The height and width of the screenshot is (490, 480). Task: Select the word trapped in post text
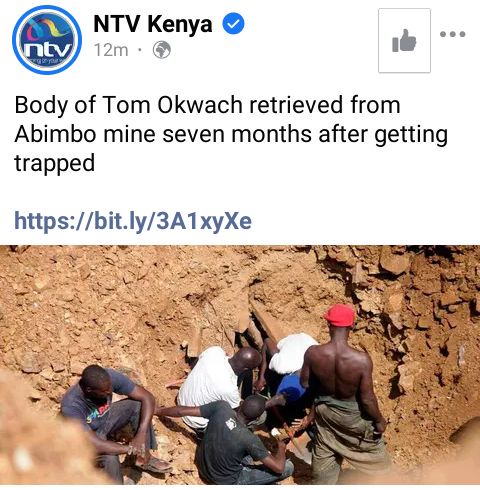point(55,164)
